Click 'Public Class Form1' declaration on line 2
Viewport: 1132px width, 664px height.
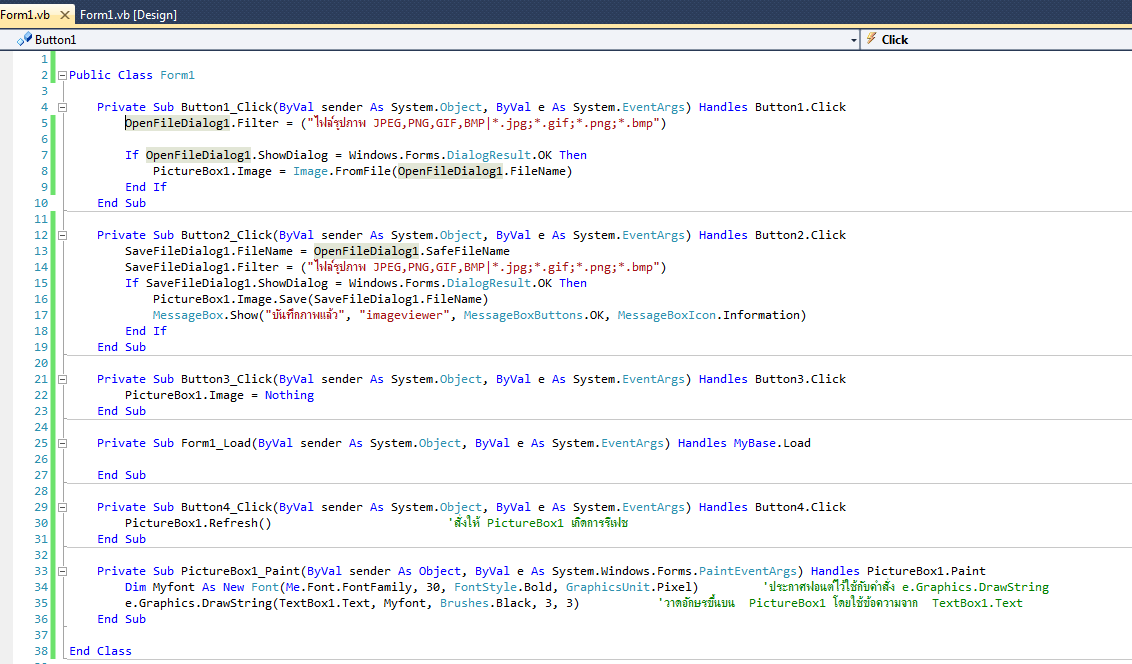(131, 75)
